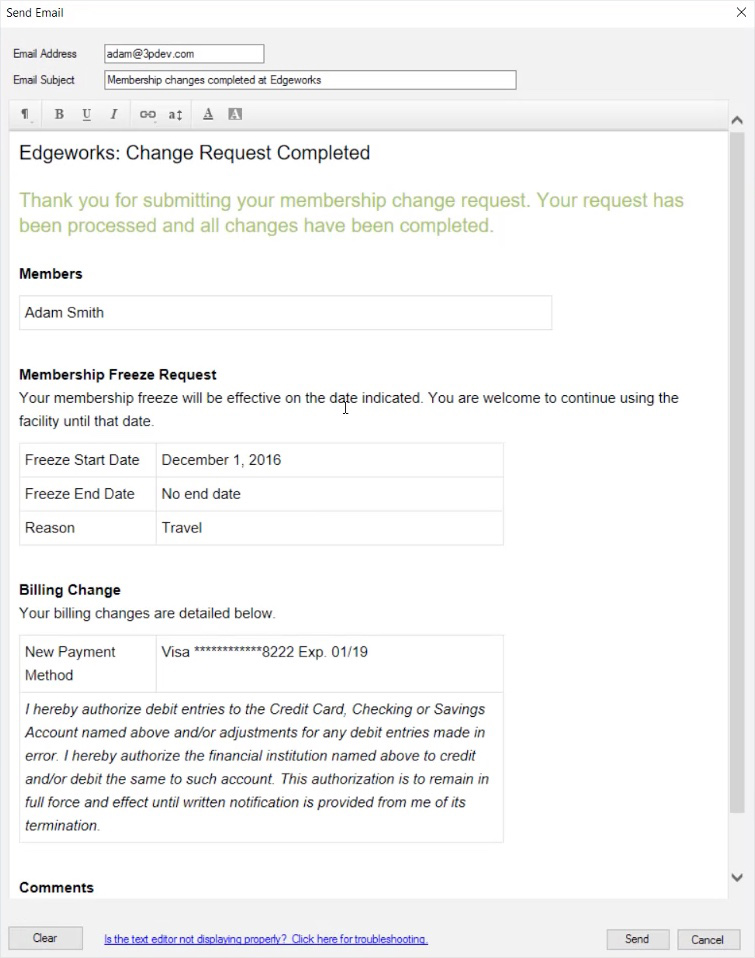Click the 'Reason' label cell
The image size is (755, 958).
88,528
